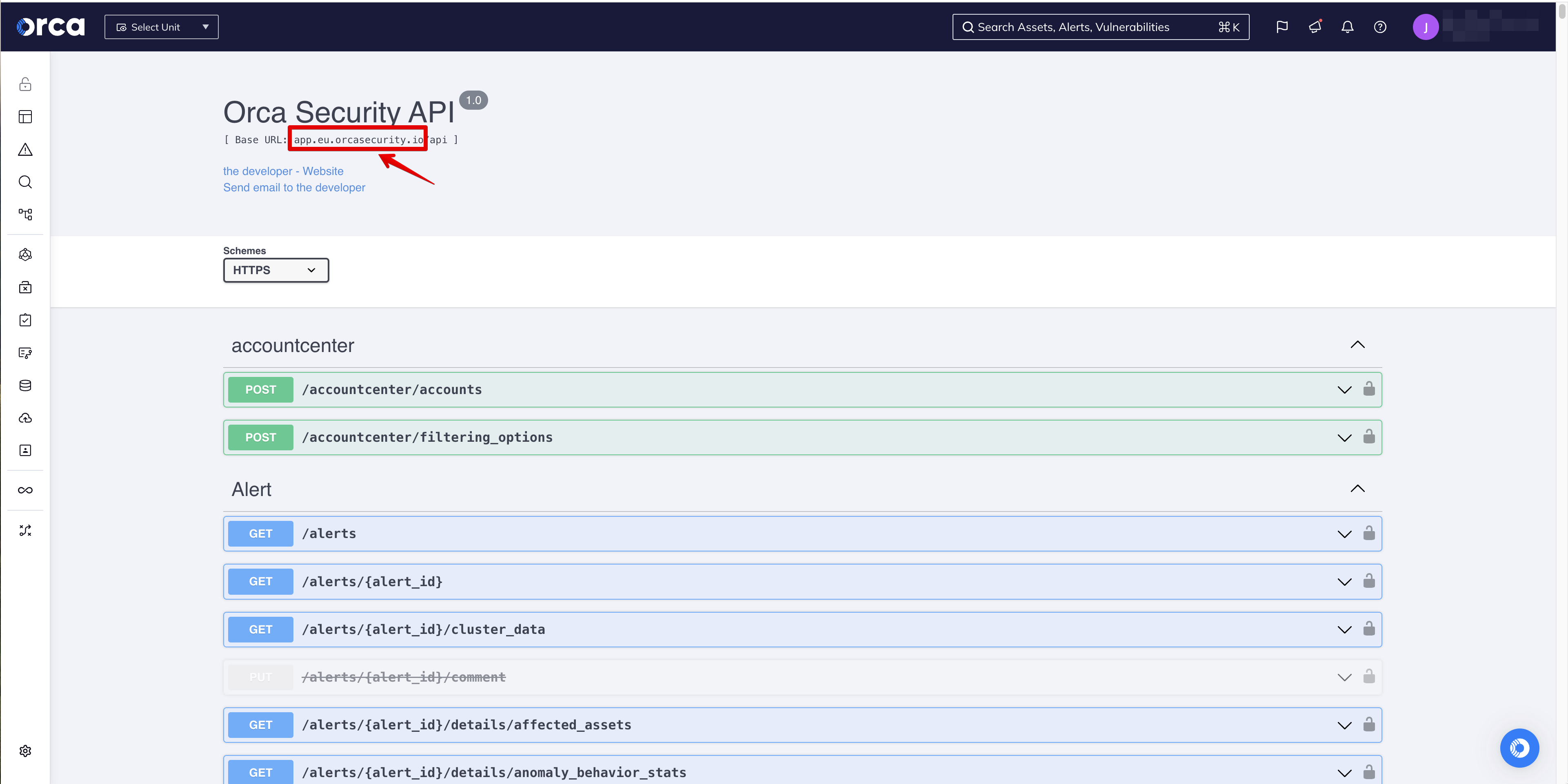Image resolution: width=1568 pixels, height=784 pixels.
Task: Select the database inventory icon in sidebar
Action: pyautogui.click(x=25, y=385)
